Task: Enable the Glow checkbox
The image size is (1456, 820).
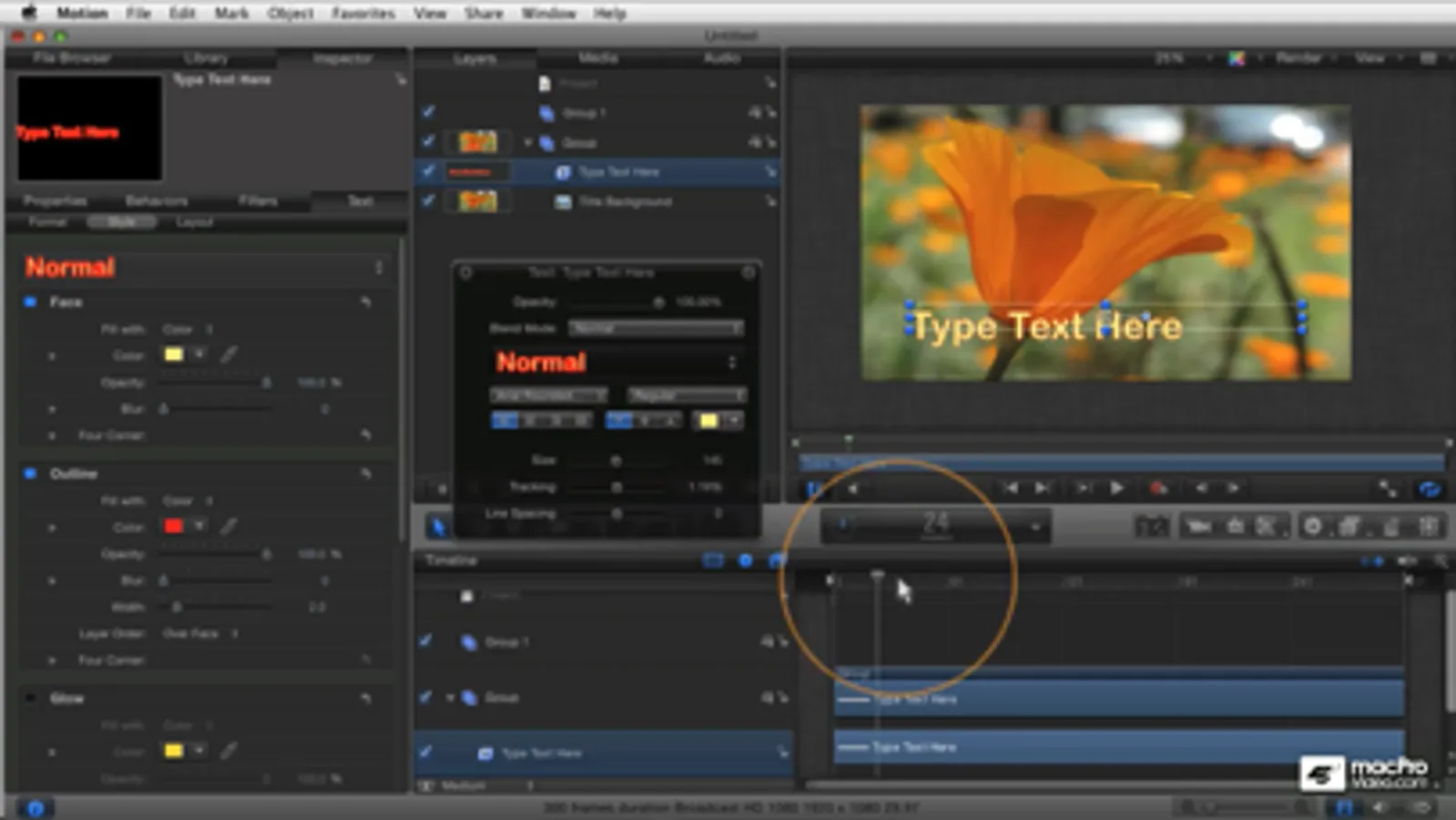Action: pyautogui.click(x=30, y=698)
